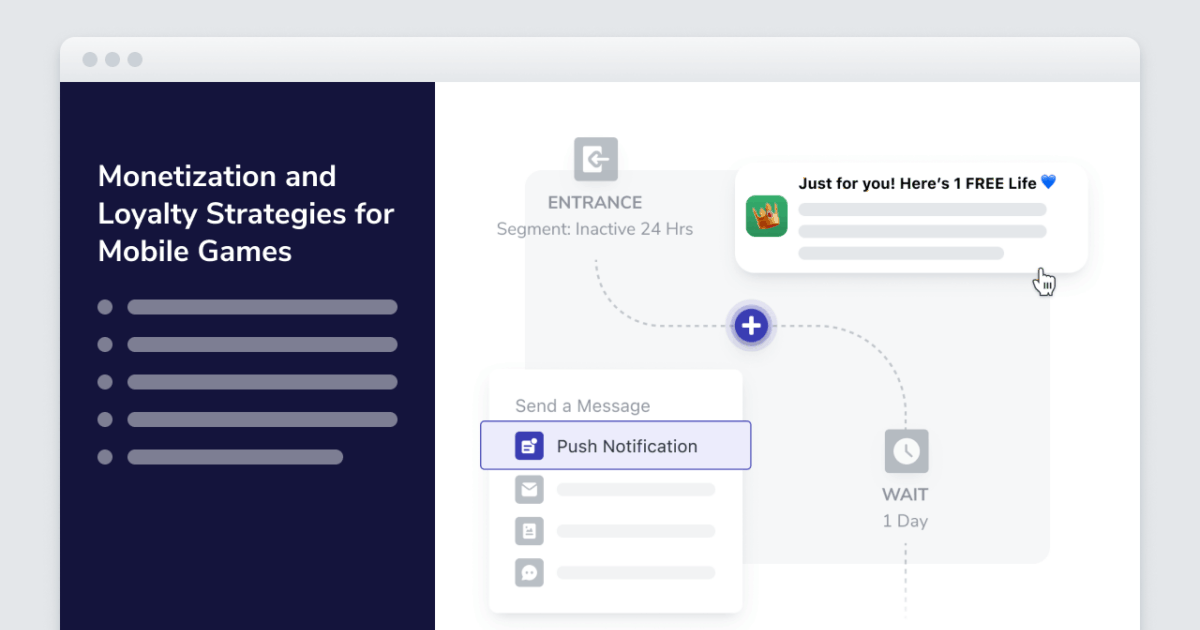This screenshot has height=630, width=1200.
Task: Click the WAIT step label
Action: (905, 494)
